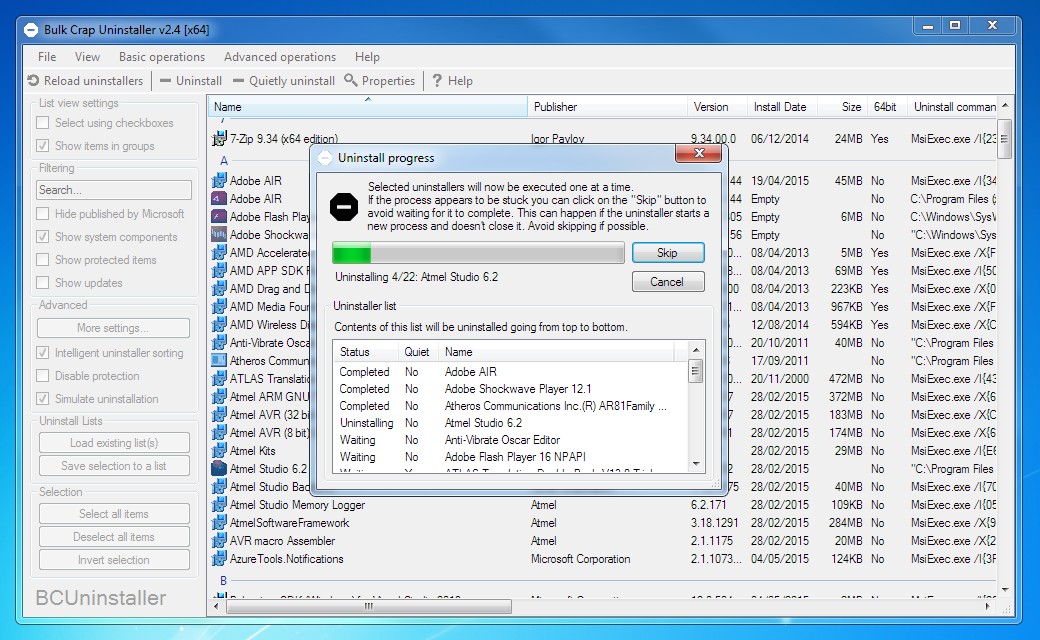The height and width of the screenshot is (640, 1040).
Task: Sort list by the Name column header
Action: (x=366, y=107)
